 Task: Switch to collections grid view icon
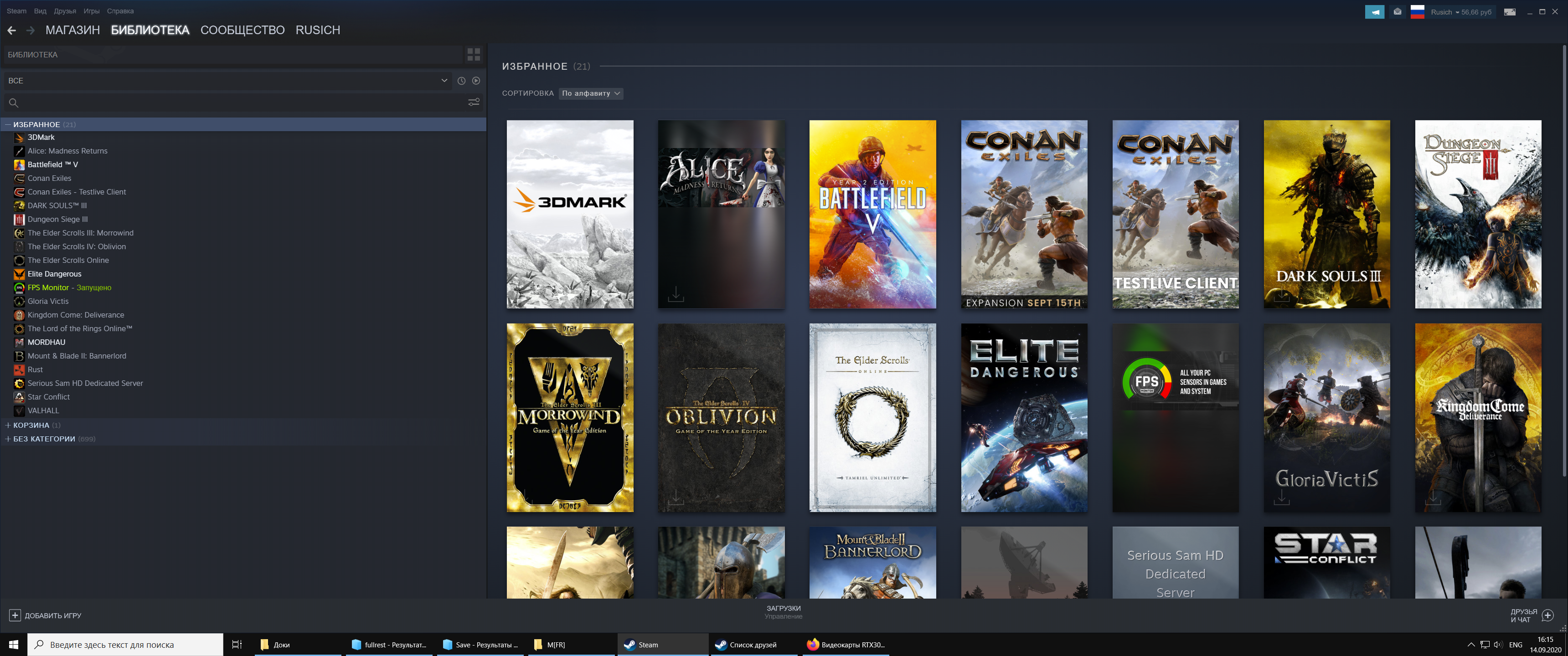click(x=474, y=55)
